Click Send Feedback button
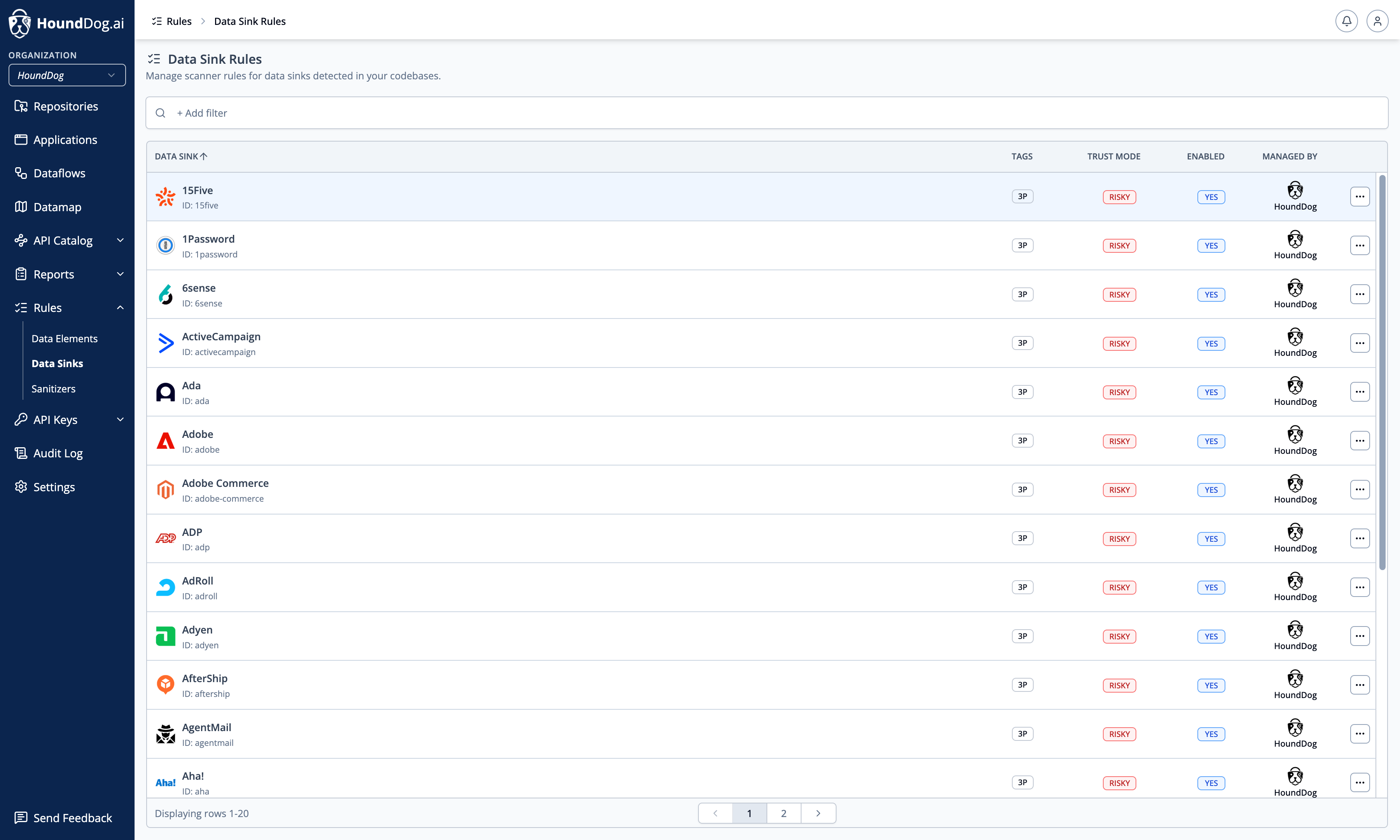Viewport: 1400px width, 840px height. click(63, 818)
